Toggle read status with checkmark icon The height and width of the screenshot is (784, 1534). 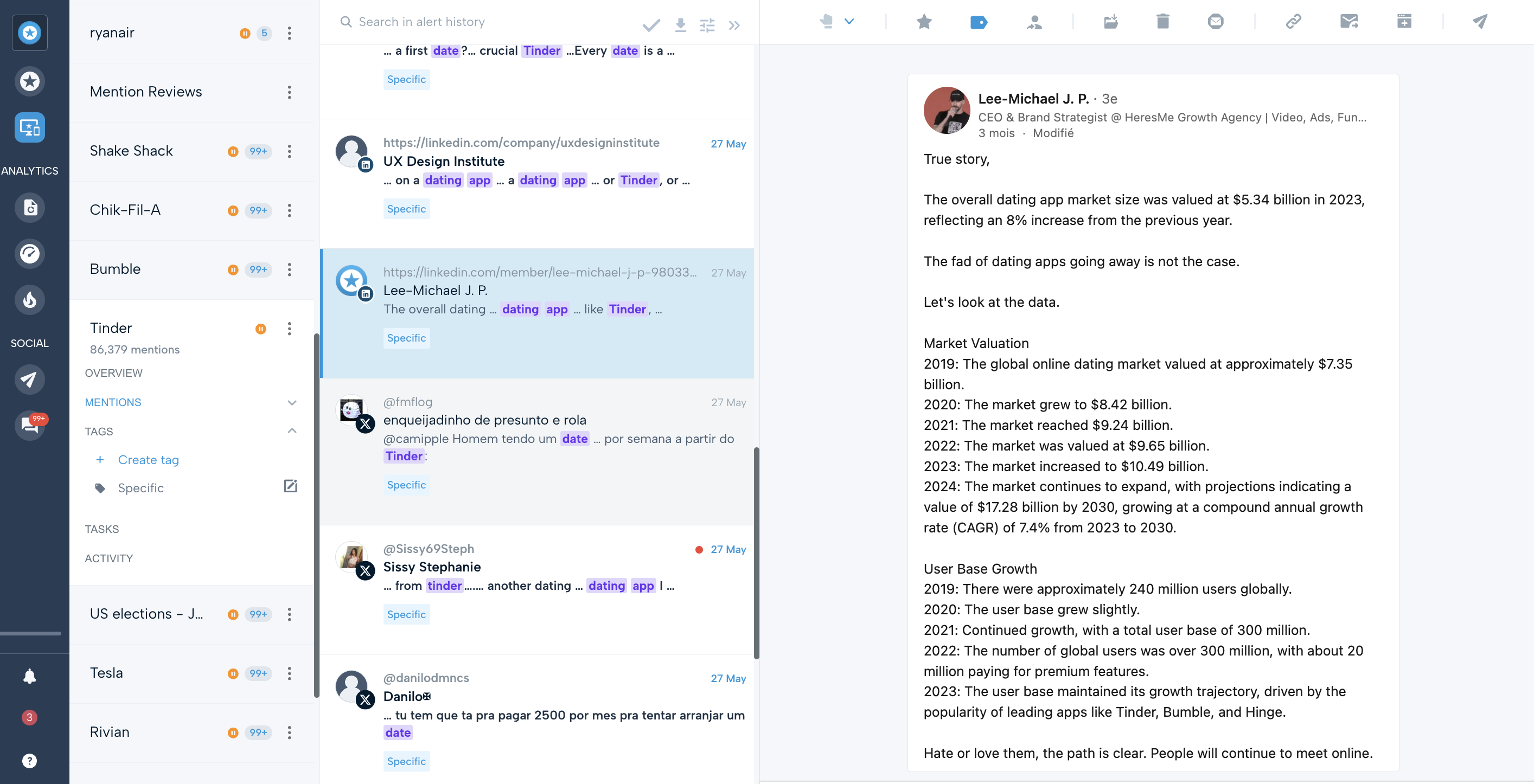(x=650, y=21)
